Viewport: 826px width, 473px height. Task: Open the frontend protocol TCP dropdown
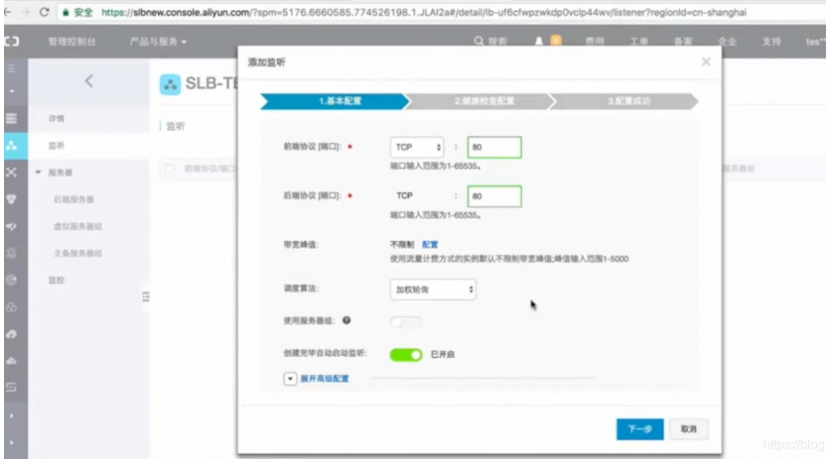tap(417, 147)
